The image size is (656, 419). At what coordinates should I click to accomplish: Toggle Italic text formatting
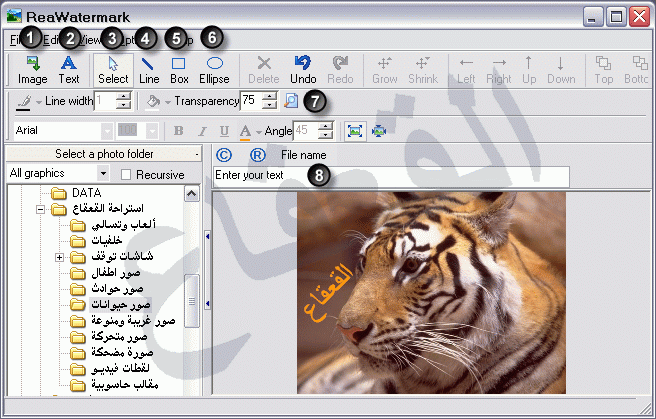tap(202, 131)
